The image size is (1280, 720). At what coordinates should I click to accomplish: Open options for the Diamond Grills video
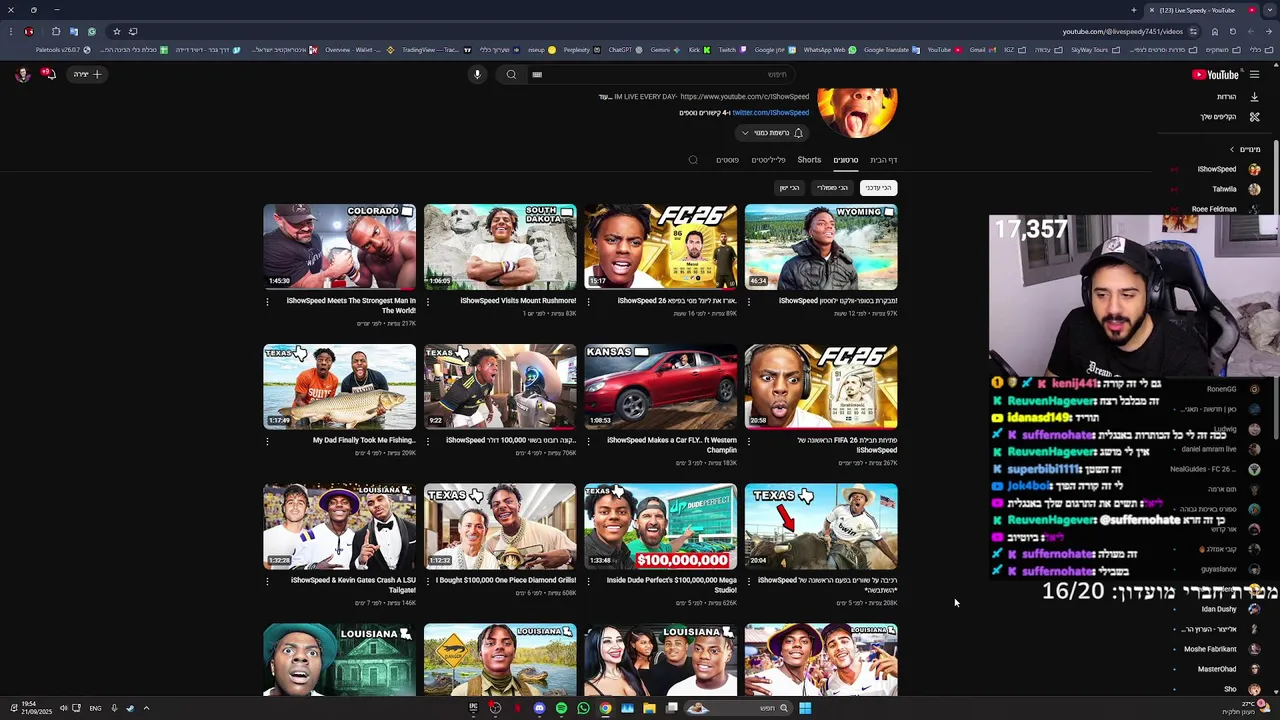pos(428,582)
